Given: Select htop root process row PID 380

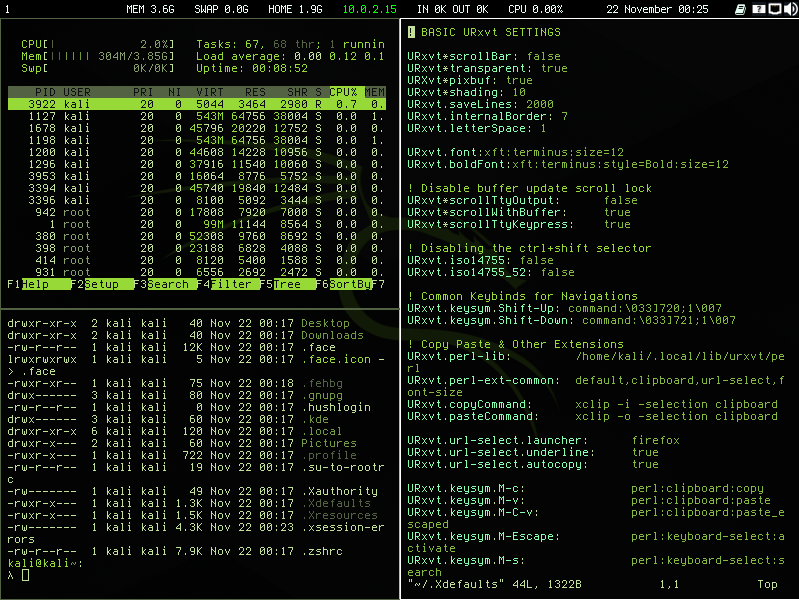Looking at the screenshot, I should (197, 236).
